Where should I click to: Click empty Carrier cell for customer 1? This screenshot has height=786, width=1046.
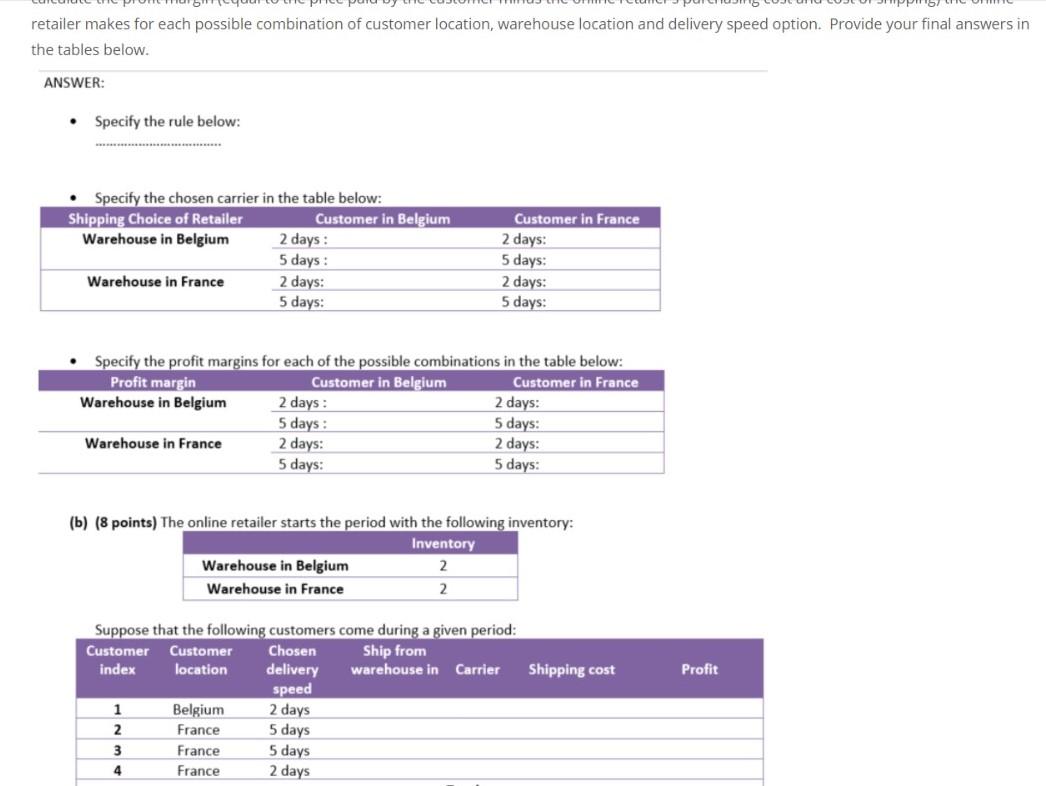tap(478, 709)
